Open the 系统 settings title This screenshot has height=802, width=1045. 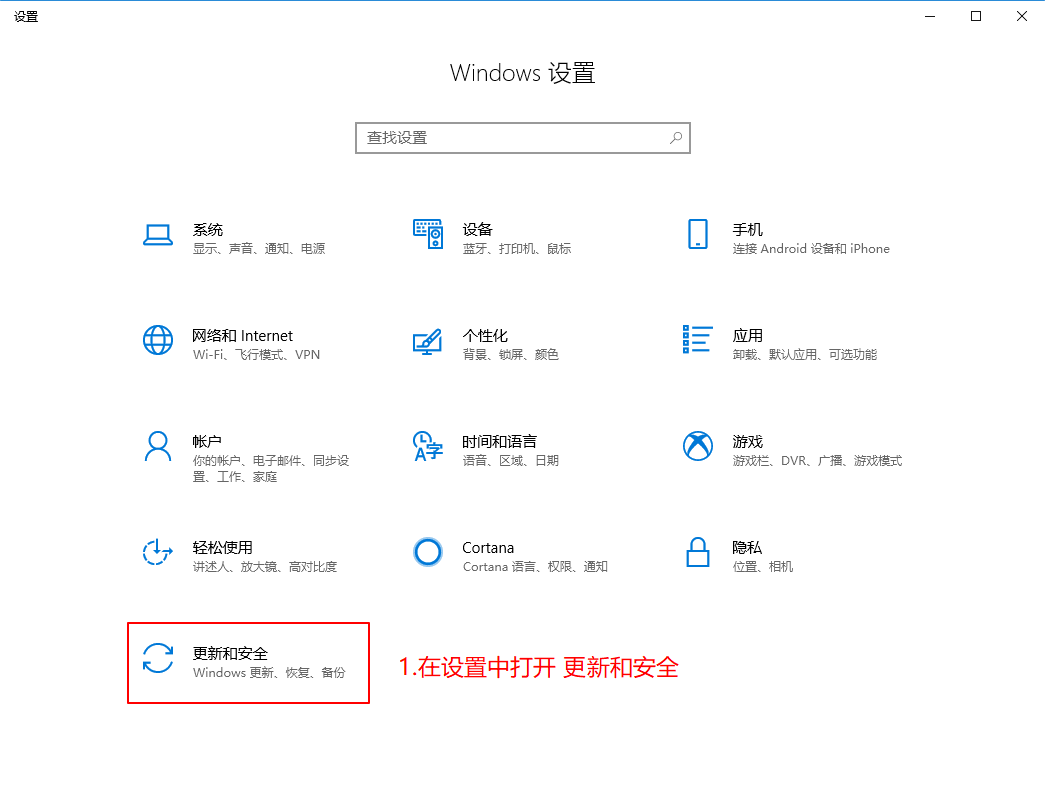pos(208,229)
